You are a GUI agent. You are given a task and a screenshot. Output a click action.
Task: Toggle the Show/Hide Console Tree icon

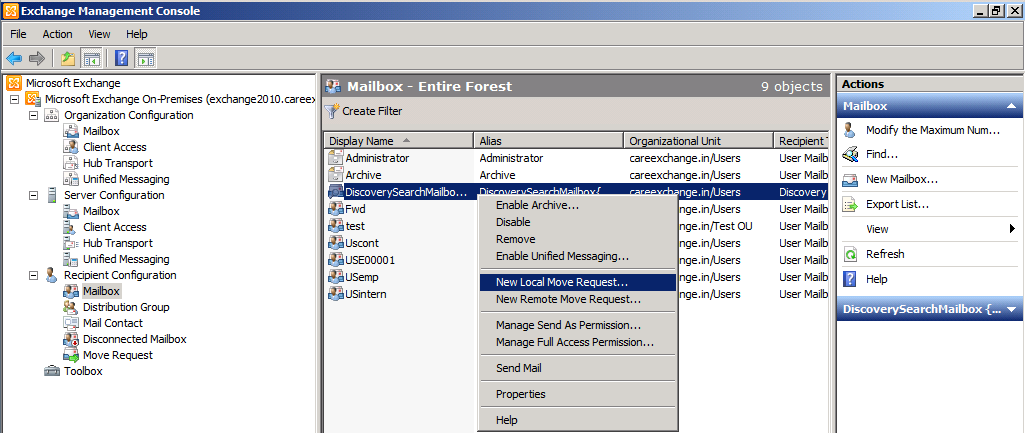coord(90,59)
